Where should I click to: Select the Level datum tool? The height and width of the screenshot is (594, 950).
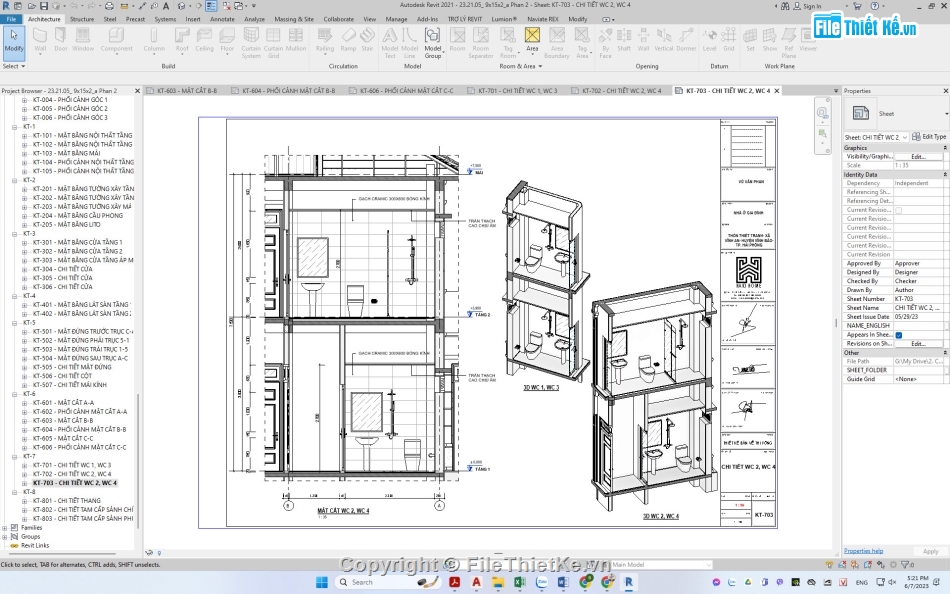709,41
